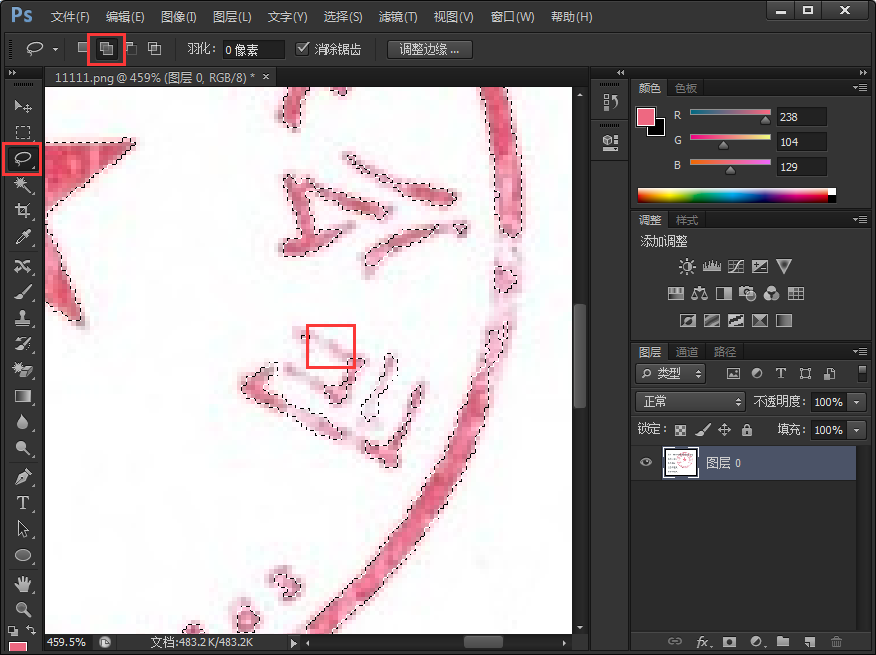This screenshot has height=655, width=876.
Task: Toggle the layer filter switch
Action: pyautogui.click(x=862, y=373)
